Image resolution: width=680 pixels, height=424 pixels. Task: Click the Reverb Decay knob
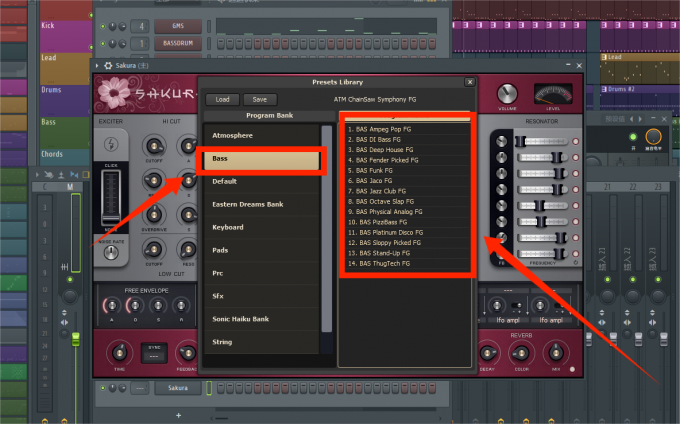(x=488, y=353)
